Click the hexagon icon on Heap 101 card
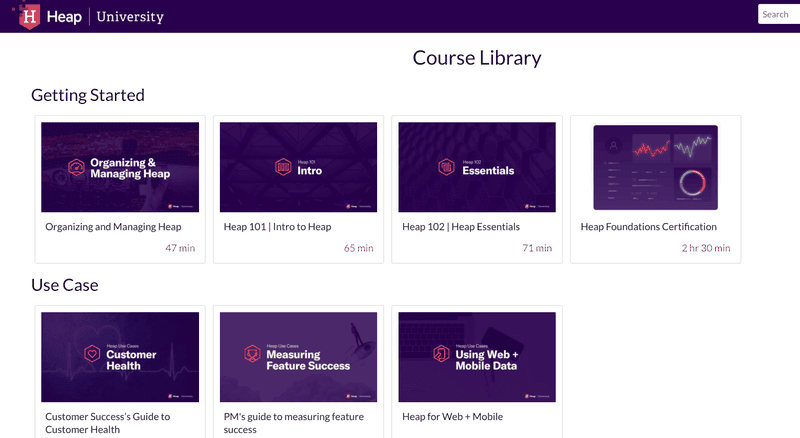Viewport: 800px width, 438px height. (x=283, y=167)
